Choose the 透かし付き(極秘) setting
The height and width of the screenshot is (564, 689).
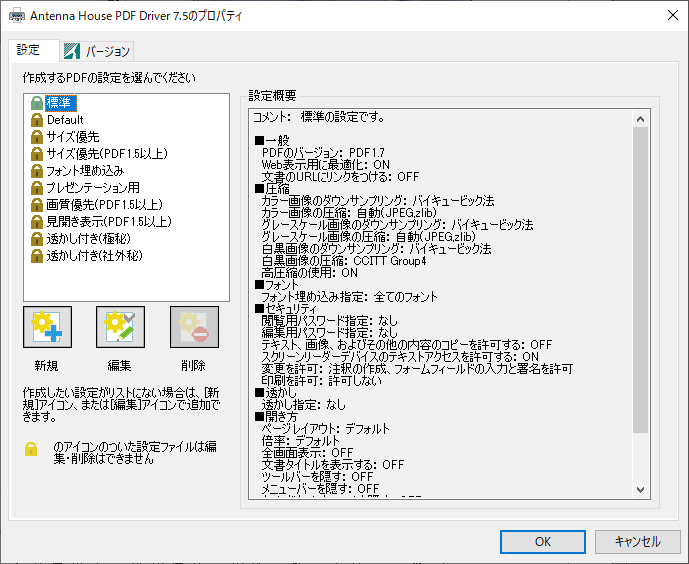pyautogui.click(x=88, y=239)
